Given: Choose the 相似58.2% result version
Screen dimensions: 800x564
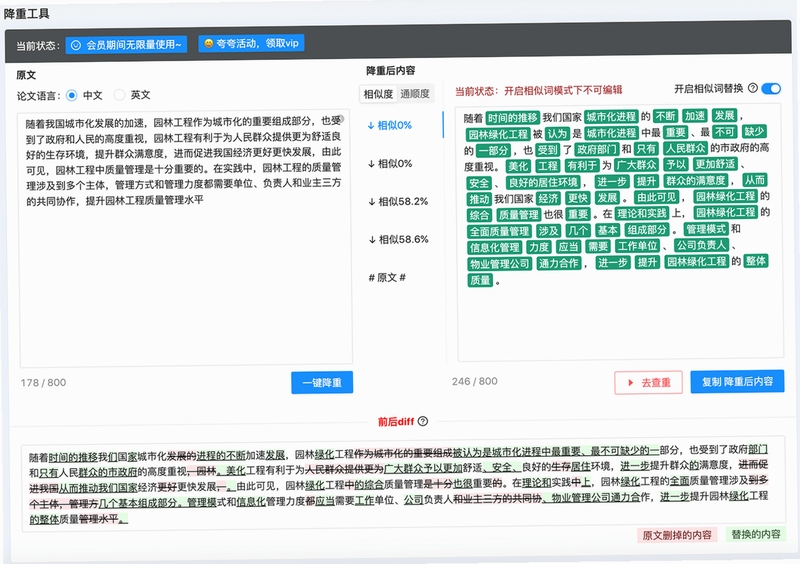Looking at the screenshot, I should click(398, 202).
